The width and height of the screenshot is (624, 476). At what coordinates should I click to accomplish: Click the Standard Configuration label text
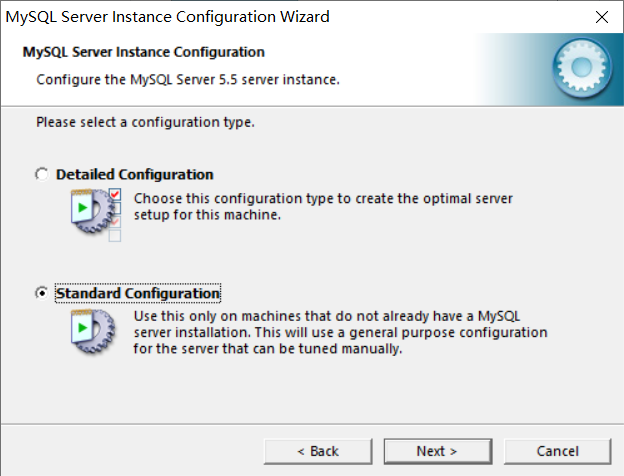(x=137, y=293)
